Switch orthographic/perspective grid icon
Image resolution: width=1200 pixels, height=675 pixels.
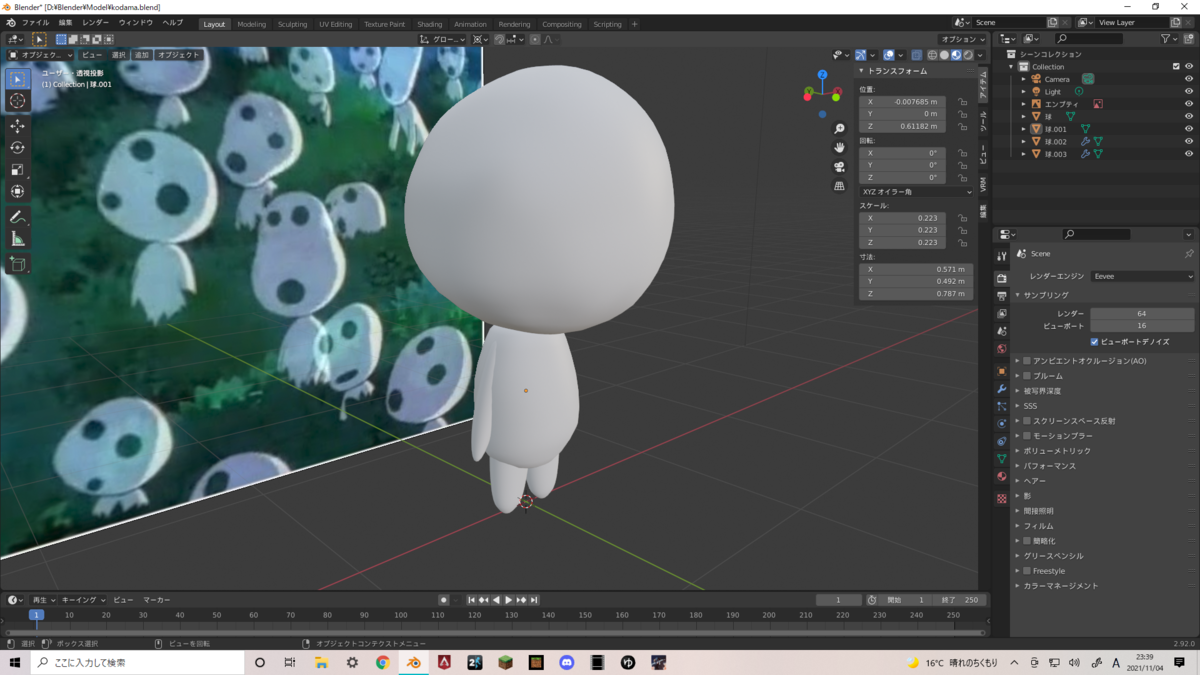(839, 185)
